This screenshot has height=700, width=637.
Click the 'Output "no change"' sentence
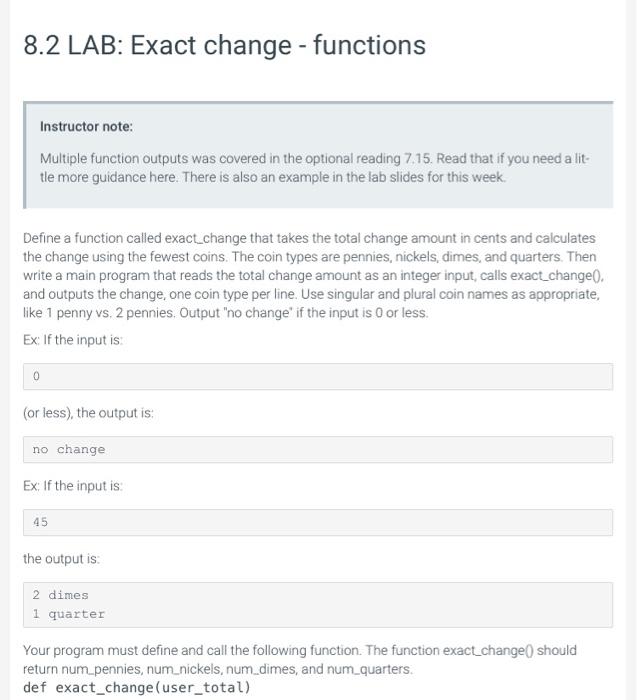pos(304,313)
